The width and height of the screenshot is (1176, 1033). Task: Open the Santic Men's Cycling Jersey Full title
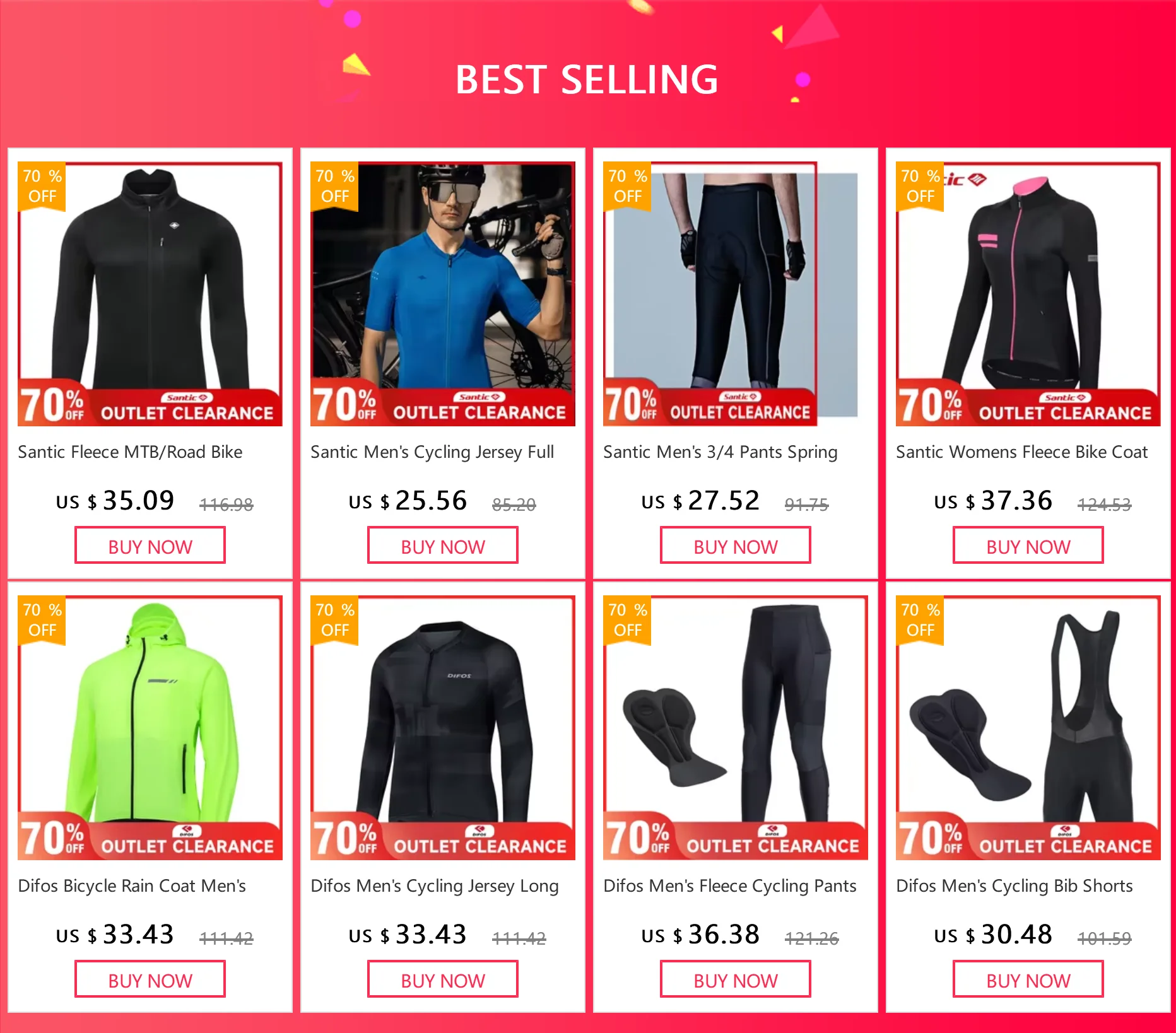coord(432,452)
